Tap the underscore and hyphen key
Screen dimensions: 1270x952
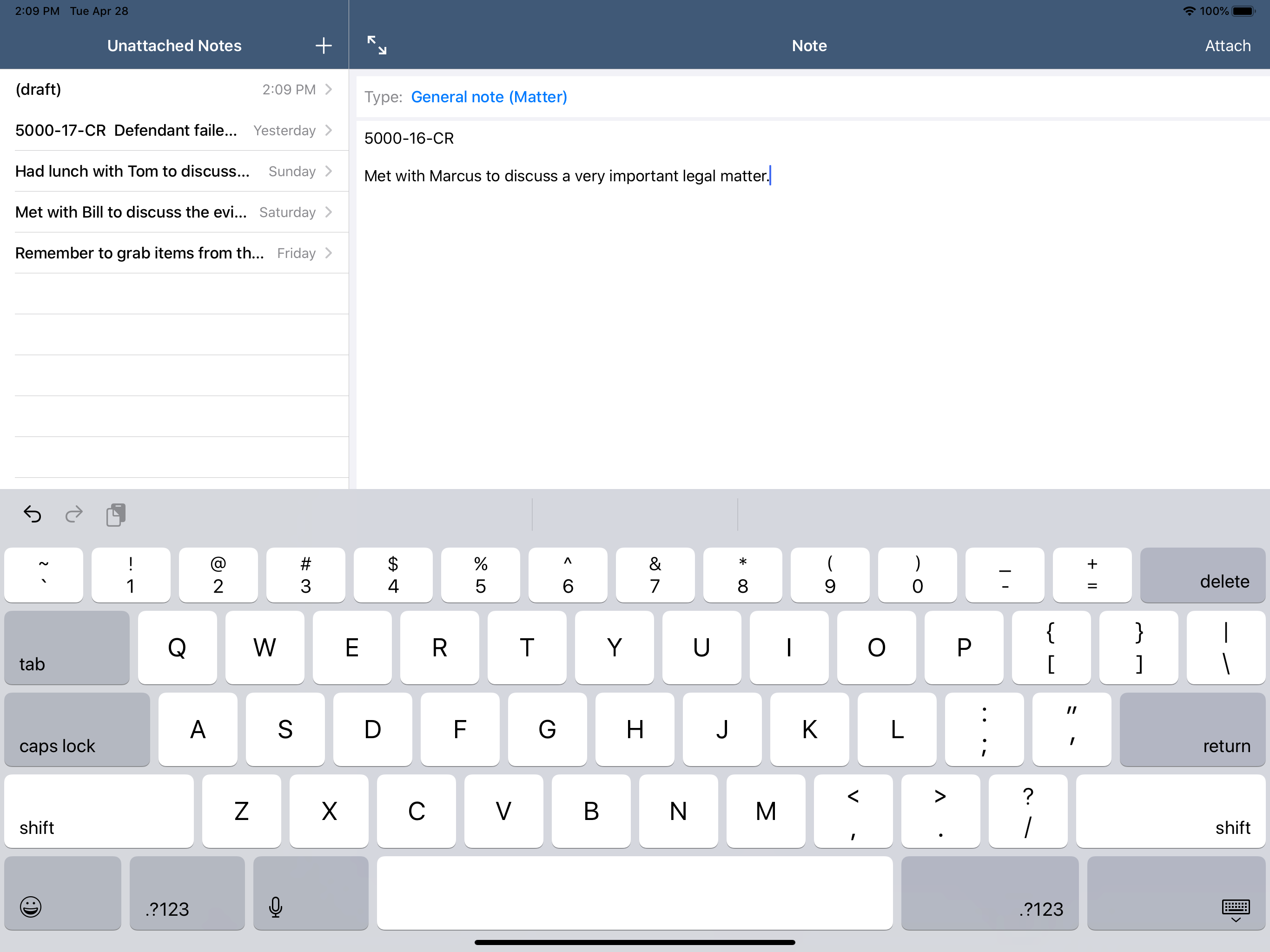click(1005, 575)
